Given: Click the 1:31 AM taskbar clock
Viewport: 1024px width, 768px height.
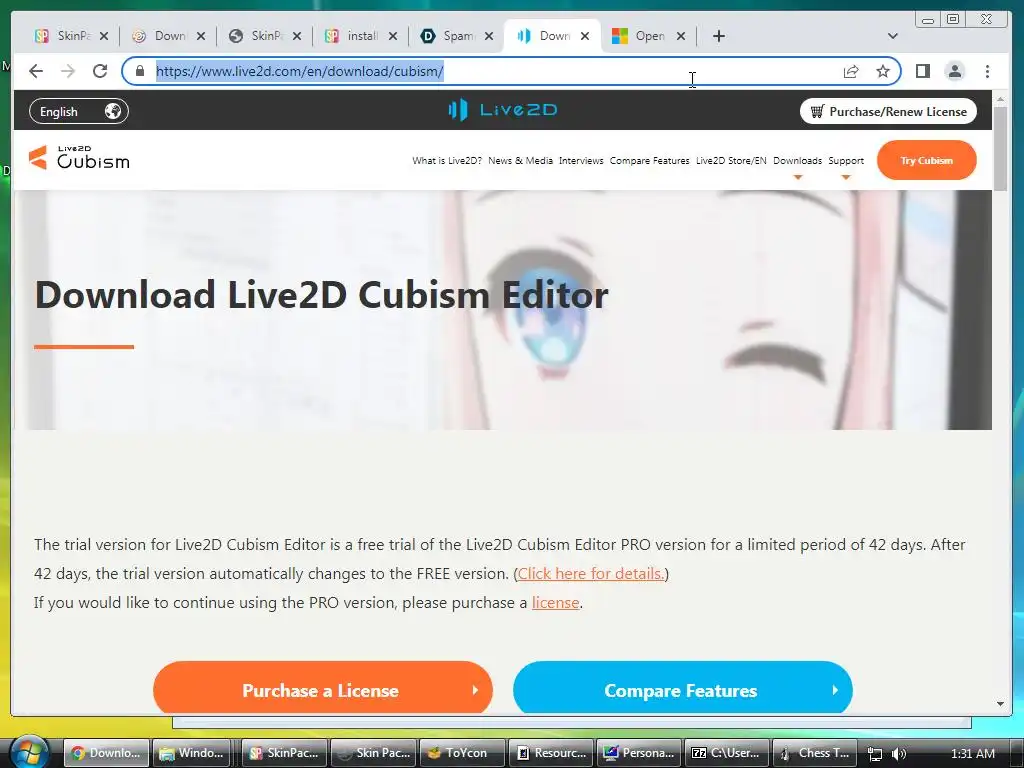Looking at the screenshot, I should pyautogui.click(x=972, y=754).
